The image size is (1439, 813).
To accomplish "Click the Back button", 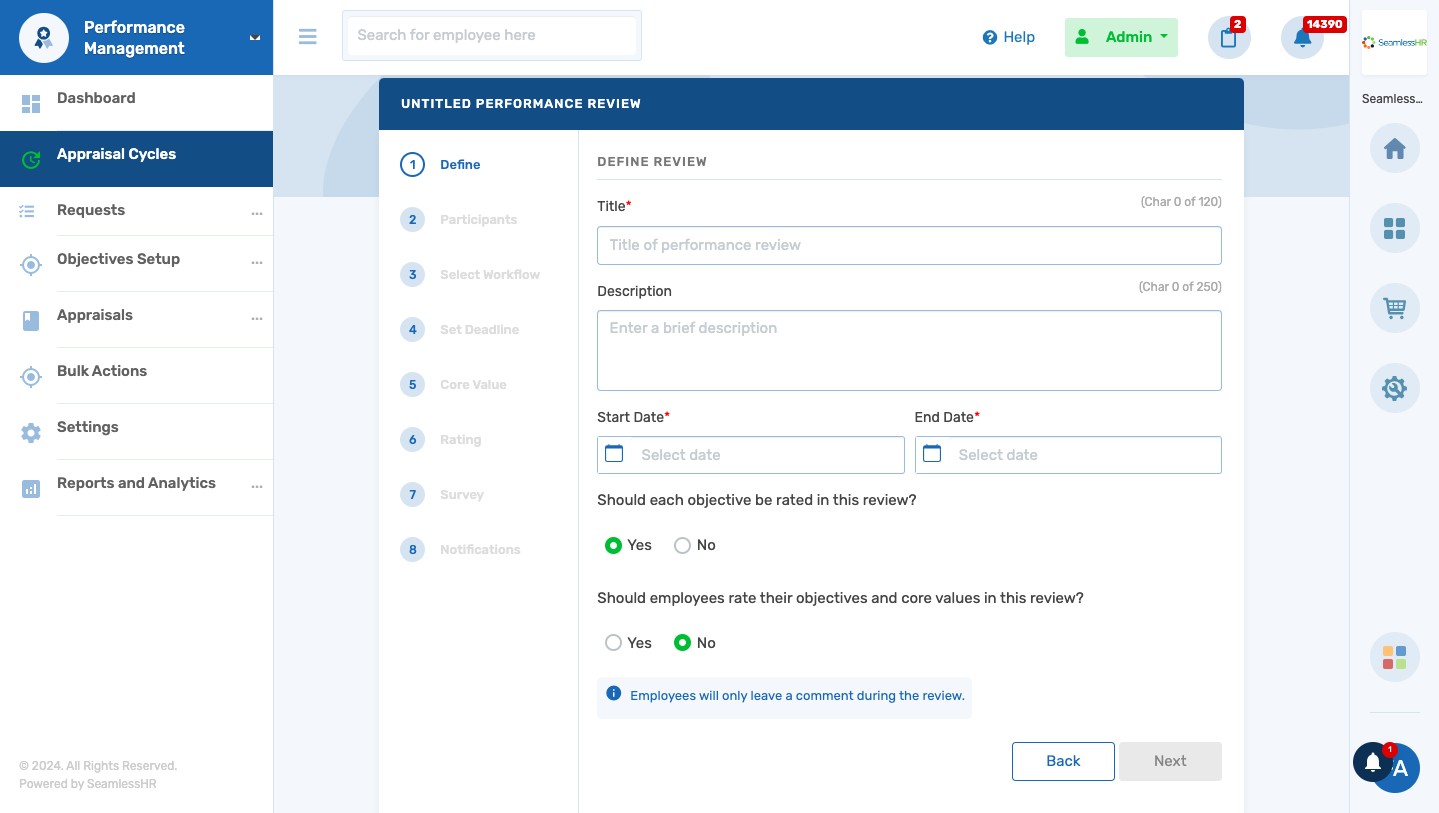I will (1063, 761).
